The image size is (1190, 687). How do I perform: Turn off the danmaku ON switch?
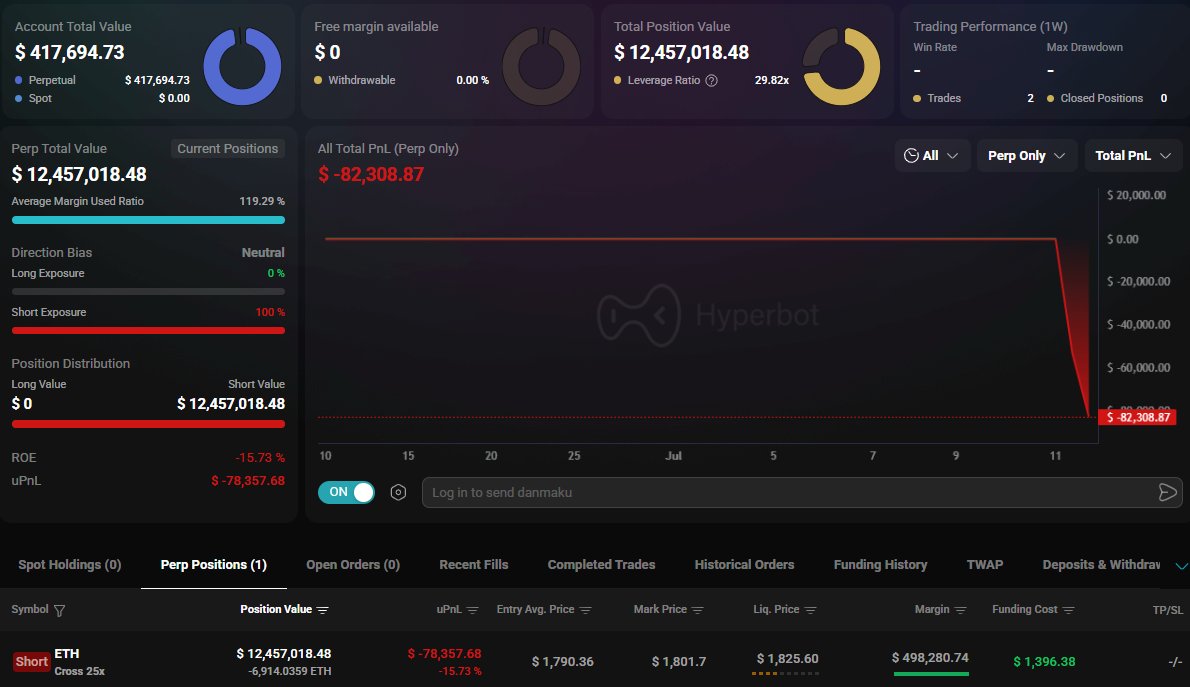pyautogui.click(x=346, y=493)
